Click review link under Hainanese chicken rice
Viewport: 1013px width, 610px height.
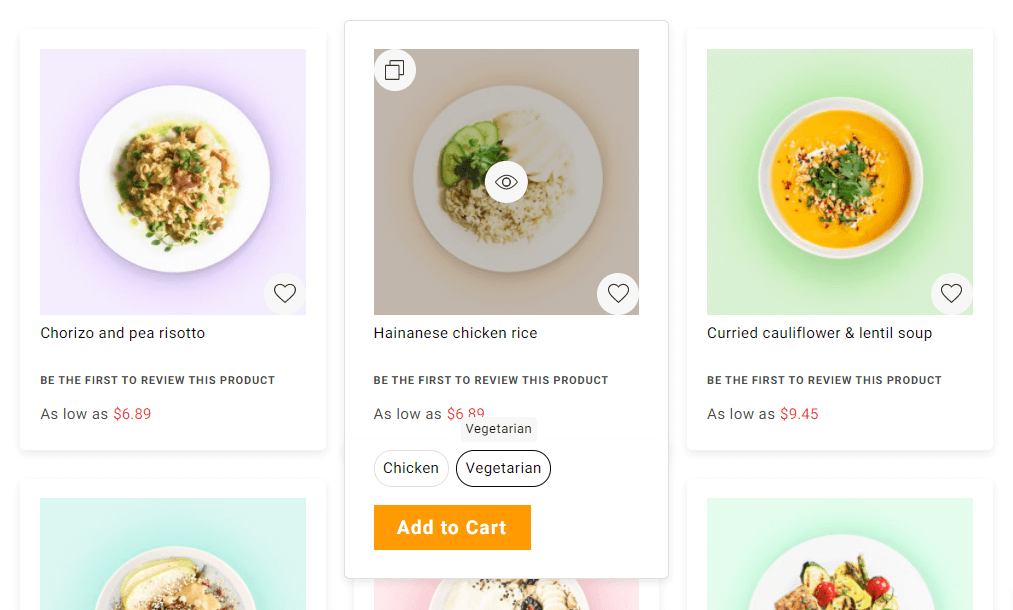pos(491,380)
